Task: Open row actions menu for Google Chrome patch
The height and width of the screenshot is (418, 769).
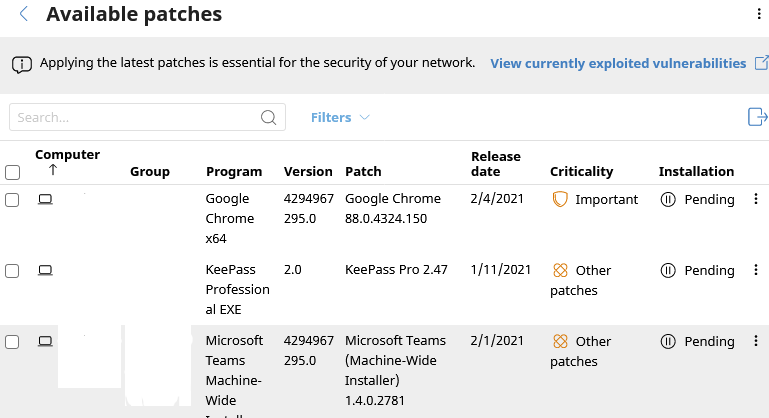Action: (756, 199)
